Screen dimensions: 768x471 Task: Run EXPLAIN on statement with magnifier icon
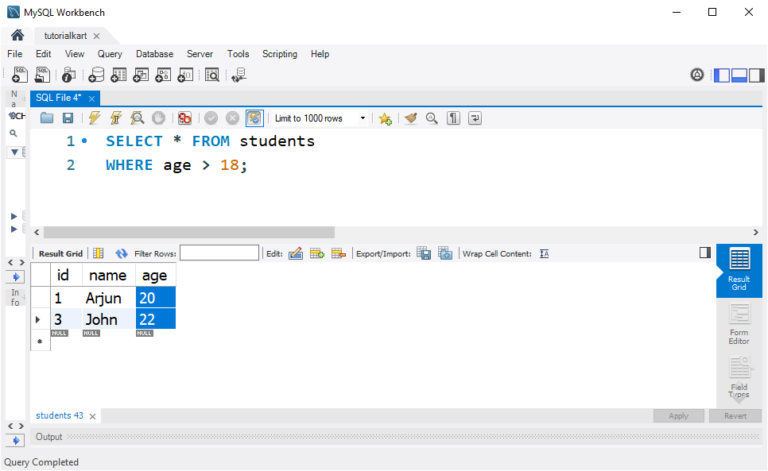[137, 118]
